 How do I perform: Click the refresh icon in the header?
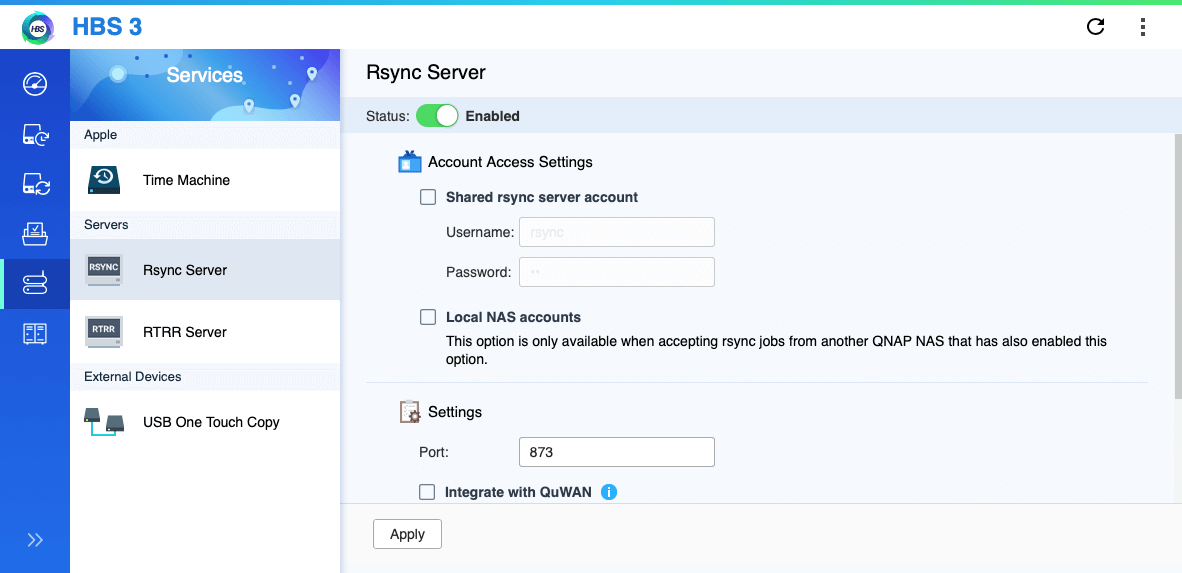1095,27
